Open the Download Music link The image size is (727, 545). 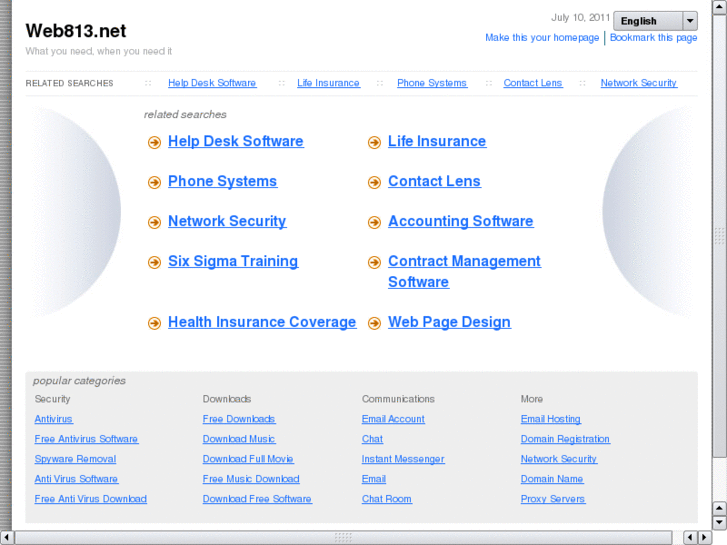click(x=239, y=439)
